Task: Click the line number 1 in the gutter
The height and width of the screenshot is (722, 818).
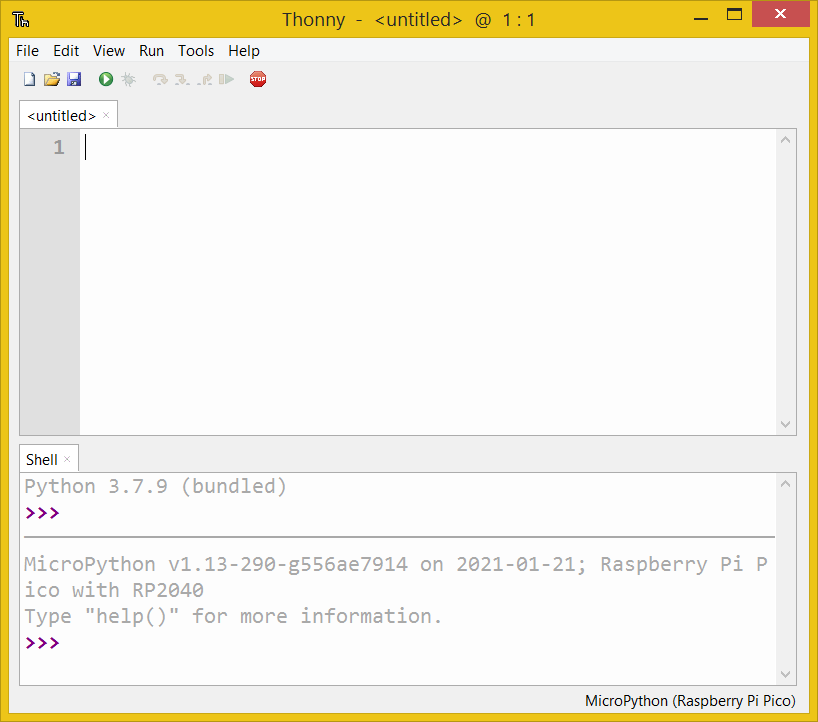Action: pos(59,148)
